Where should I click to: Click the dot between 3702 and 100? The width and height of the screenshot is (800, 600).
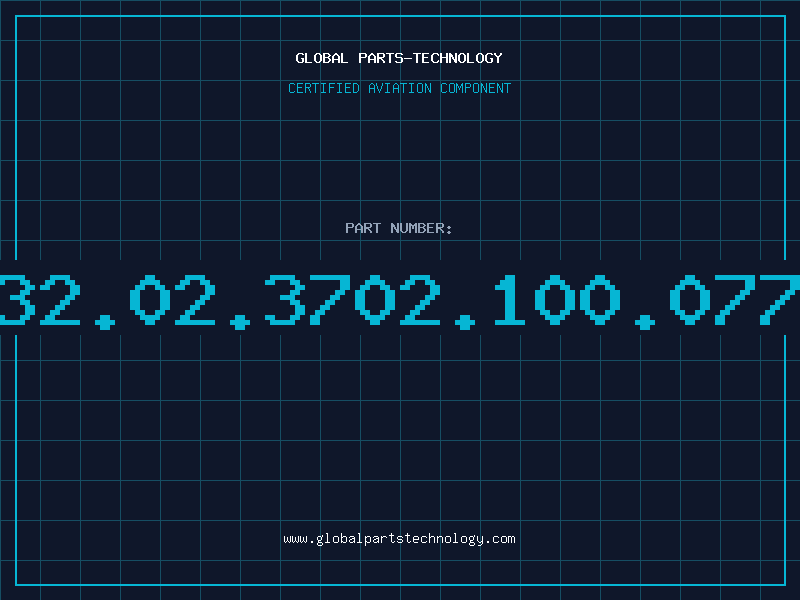click(465, 321)
